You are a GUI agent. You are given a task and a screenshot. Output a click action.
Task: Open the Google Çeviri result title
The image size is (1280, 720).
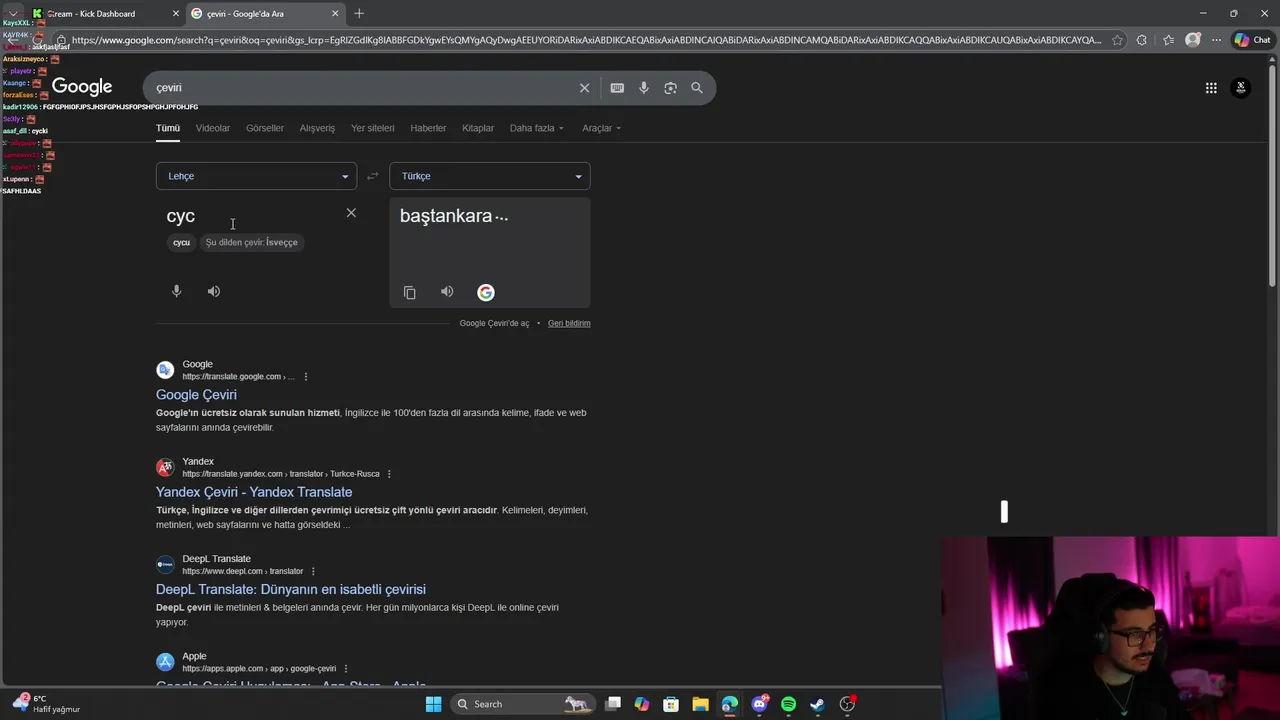point(196,395)
